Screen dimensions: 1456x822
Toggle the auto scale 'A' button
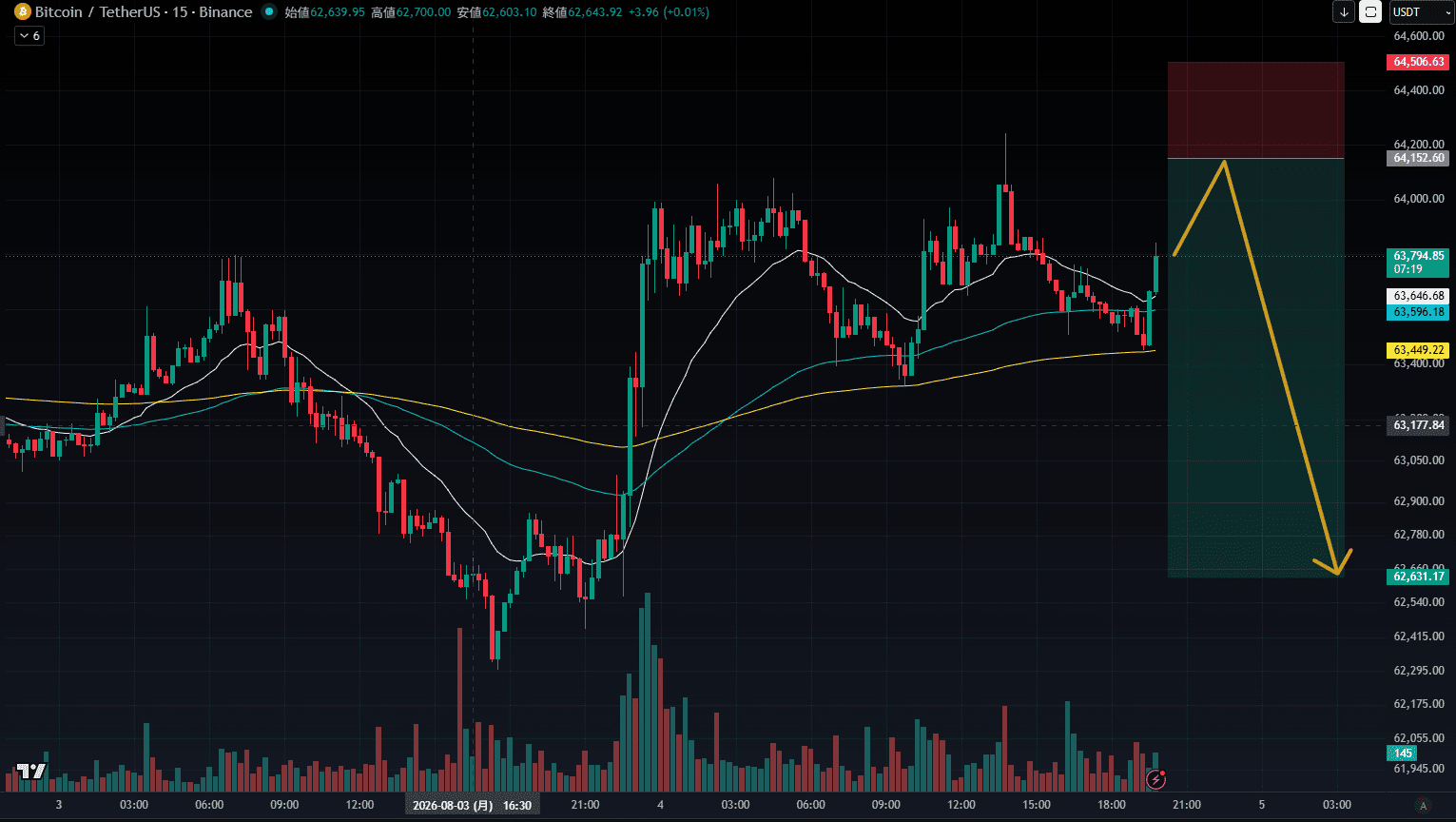click(1423, 805)
